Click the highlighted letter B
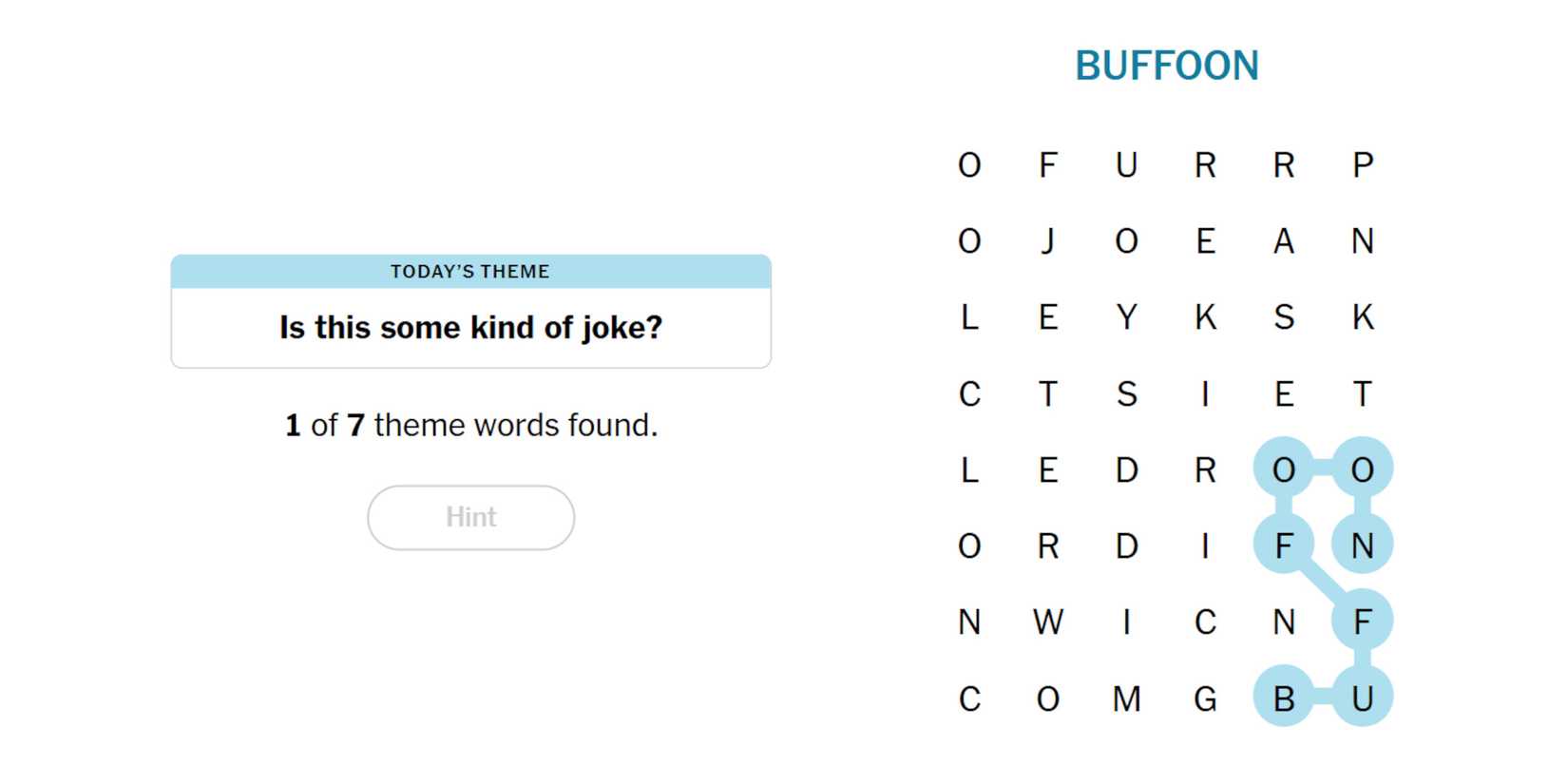Viewport: 1568px width, 784px height. (1283, 698)
